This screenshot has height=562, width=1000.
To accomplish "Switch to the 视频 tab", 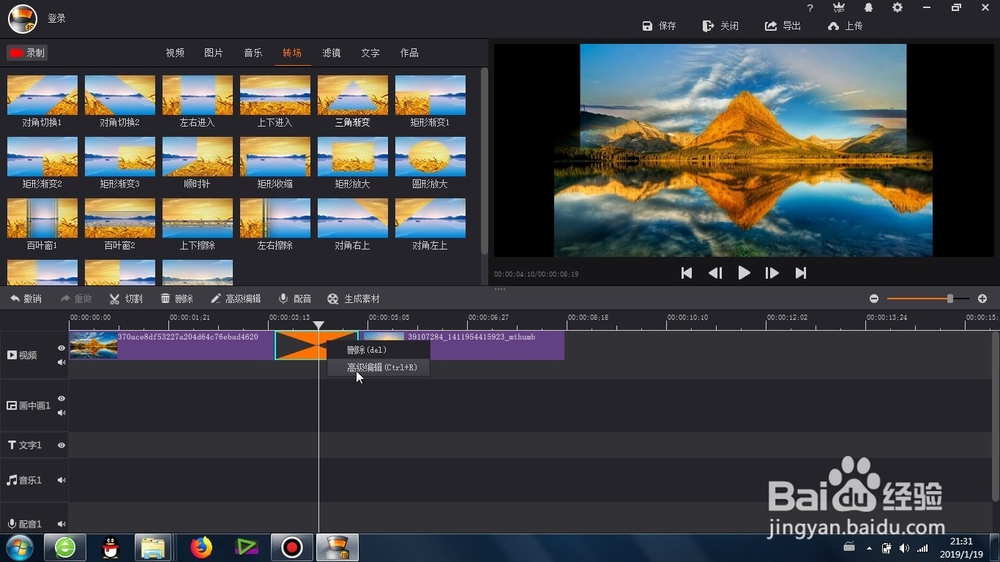I will click(175, 53).
